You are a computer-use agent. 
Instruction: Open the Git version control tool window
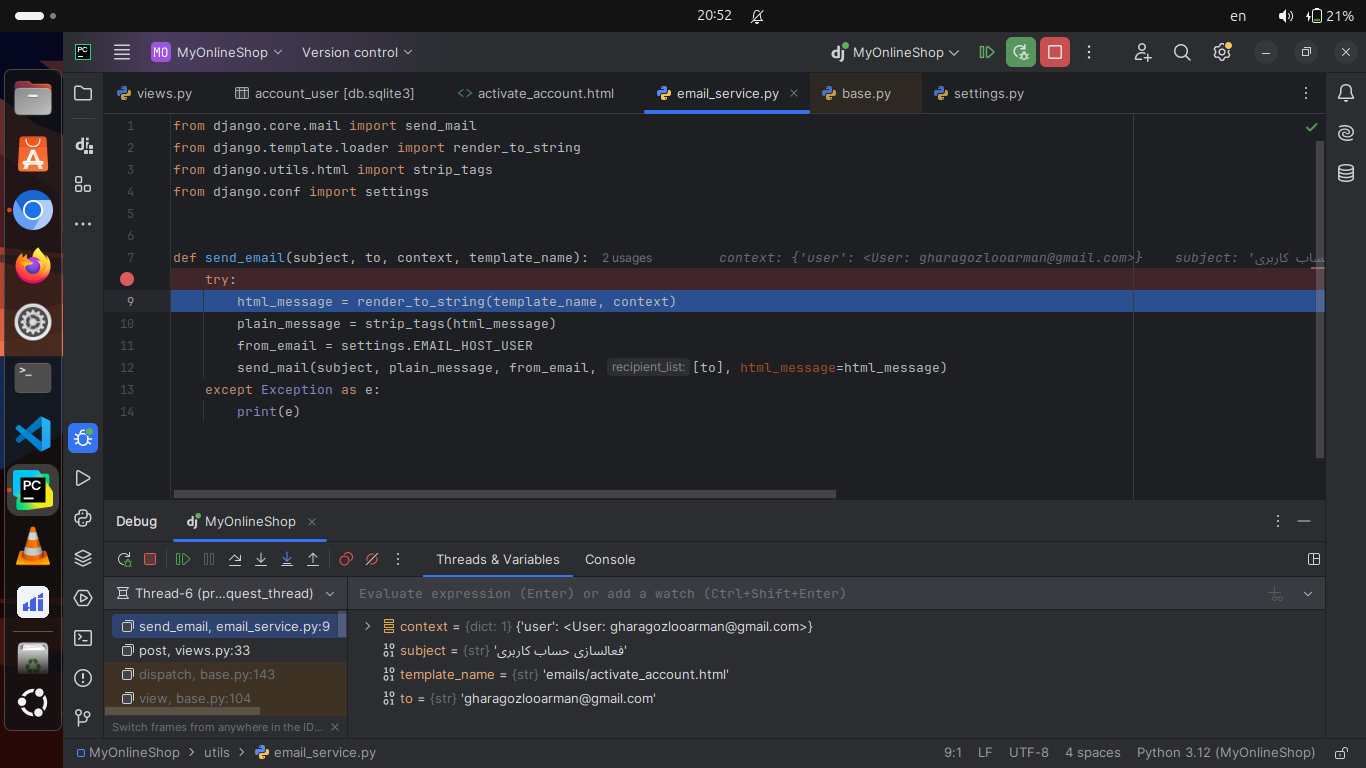83,718
